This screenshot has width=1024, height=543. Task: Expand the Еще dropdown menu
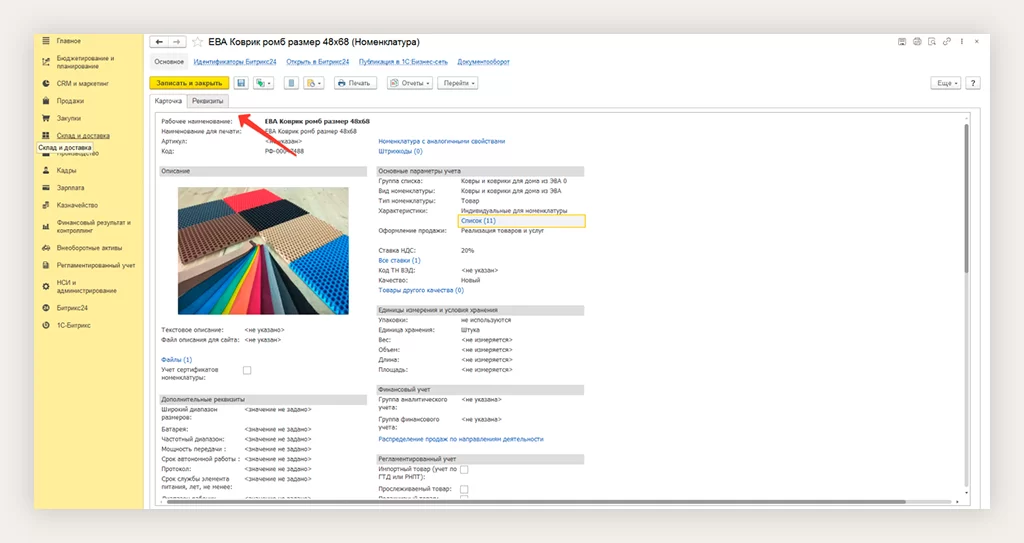click(945, 83)
